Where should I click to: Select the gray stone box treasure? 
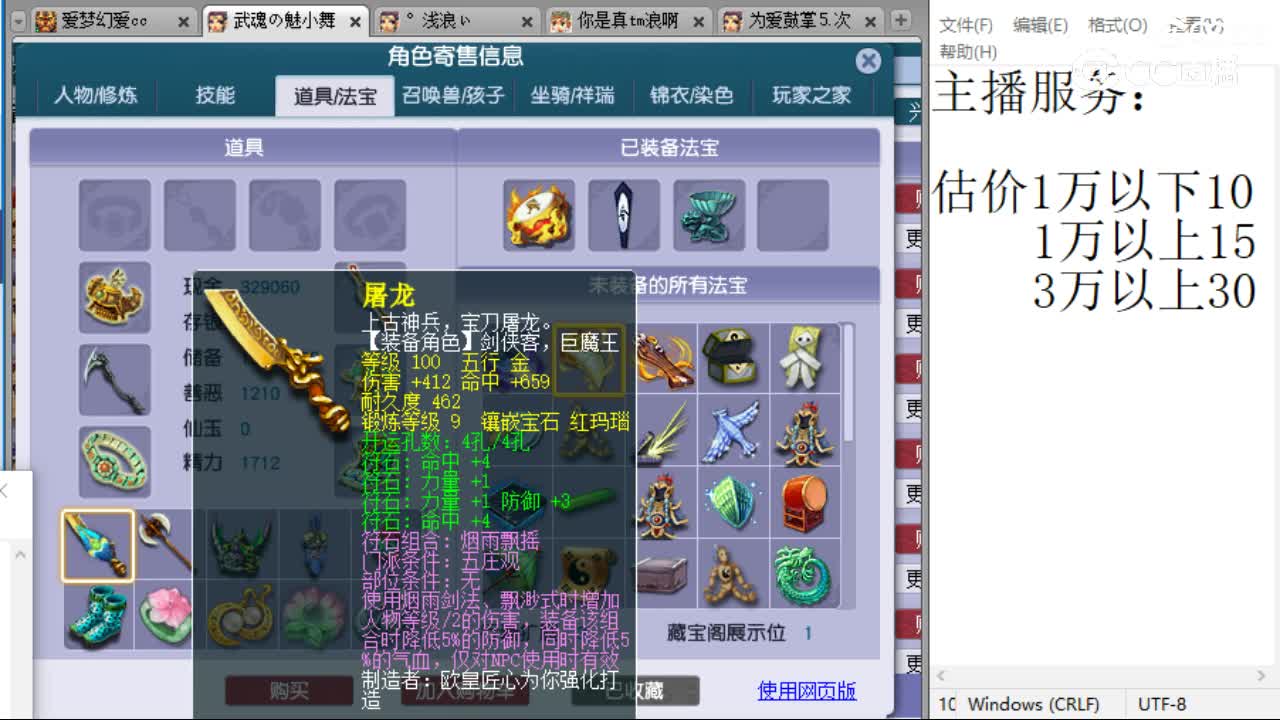pyautogui.click(x=662, y=574)
